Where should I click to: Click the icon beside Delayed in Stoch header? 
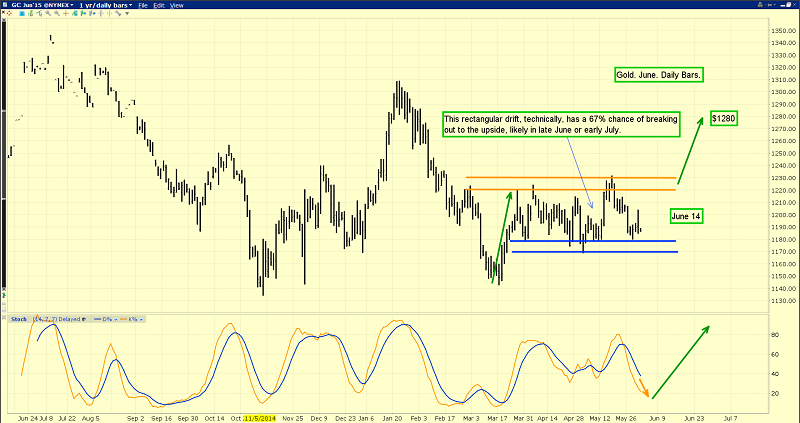pos(84,319)
